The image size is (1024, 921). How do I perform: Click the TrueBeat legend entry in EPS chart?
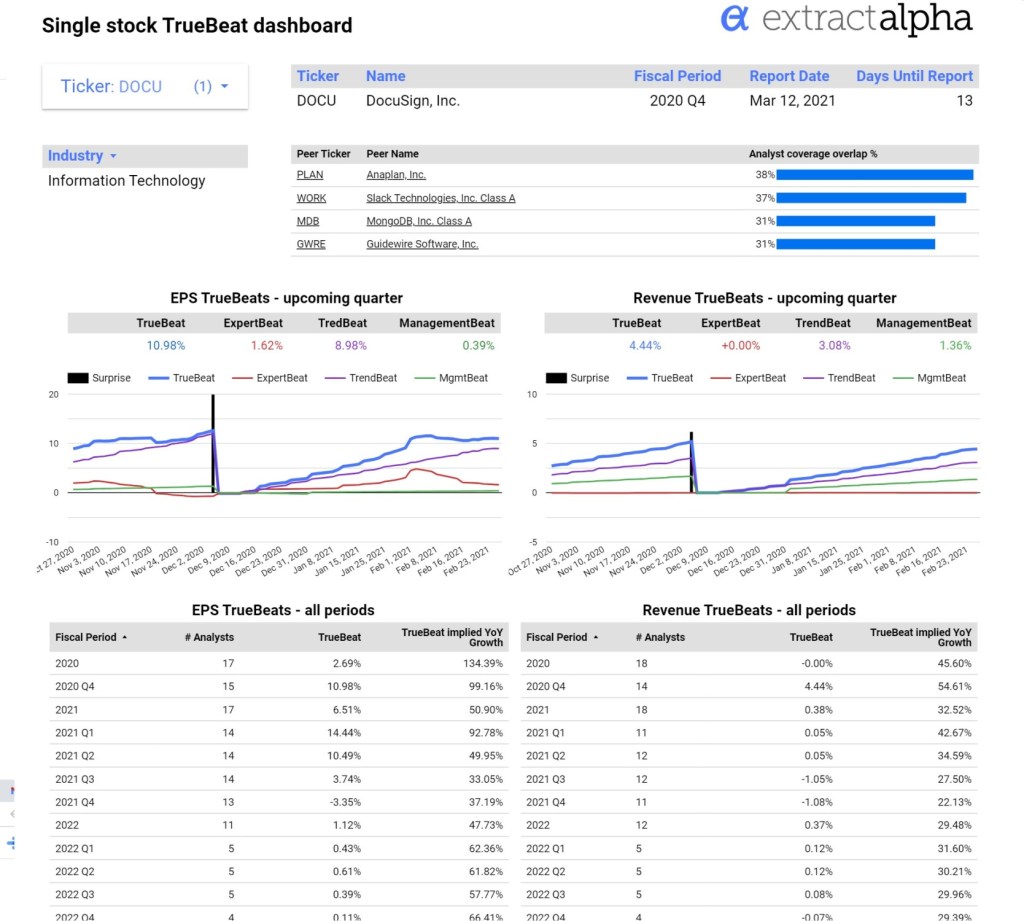182,378
